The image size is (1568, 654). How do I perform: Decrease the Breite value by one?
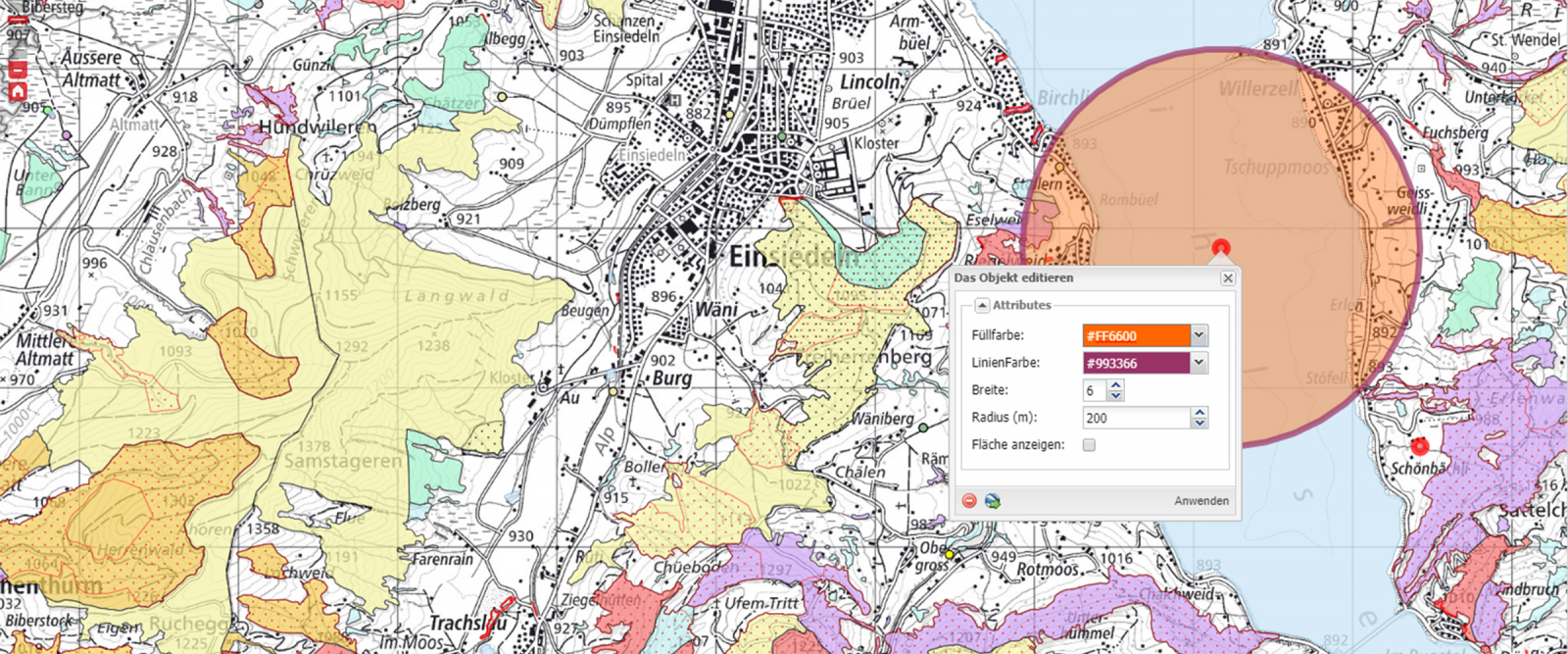coord(1115,395)
